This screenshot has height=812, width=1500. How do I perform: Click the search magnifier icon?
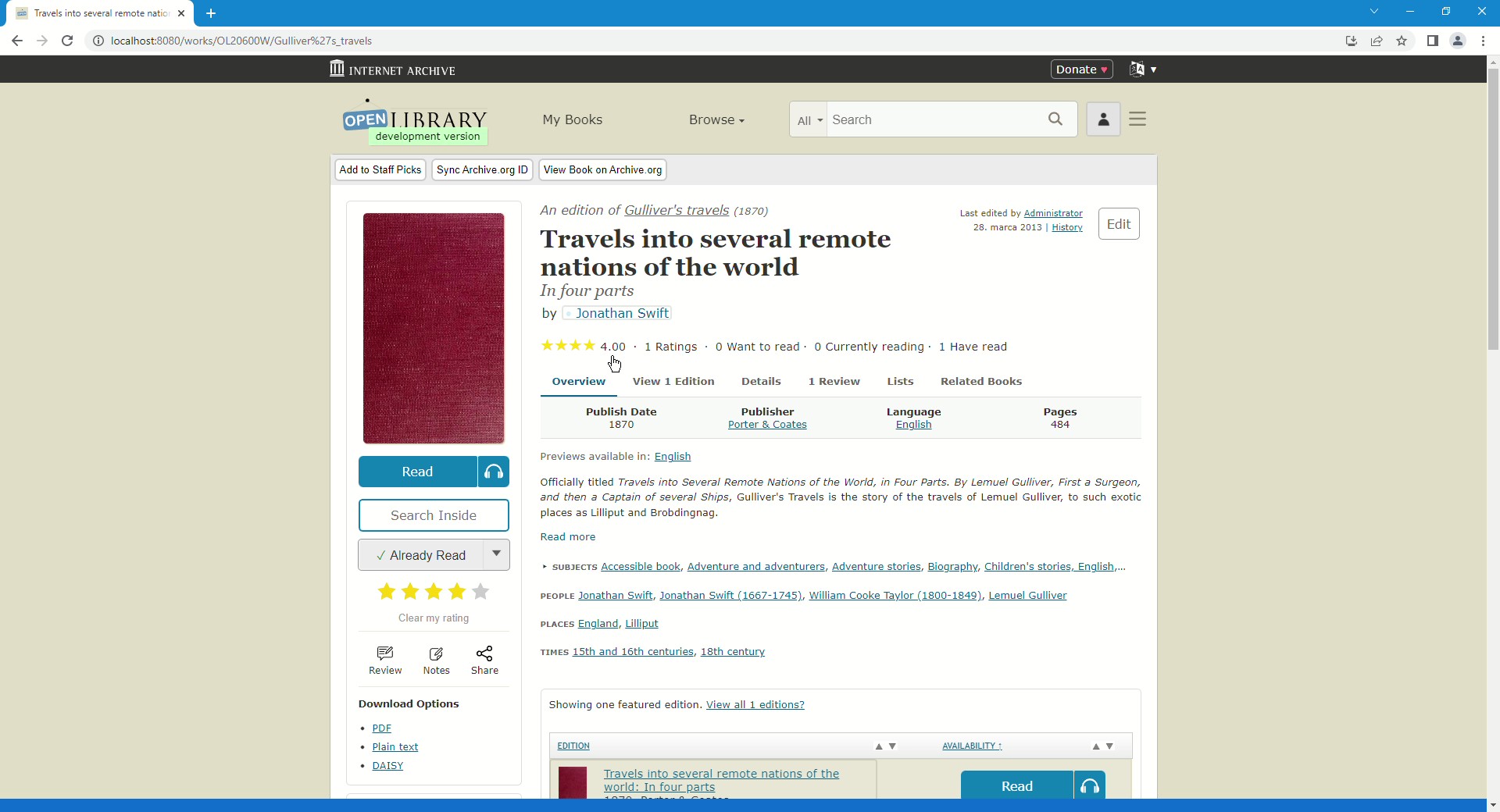pyautogui.click(x=1055, y=119)
